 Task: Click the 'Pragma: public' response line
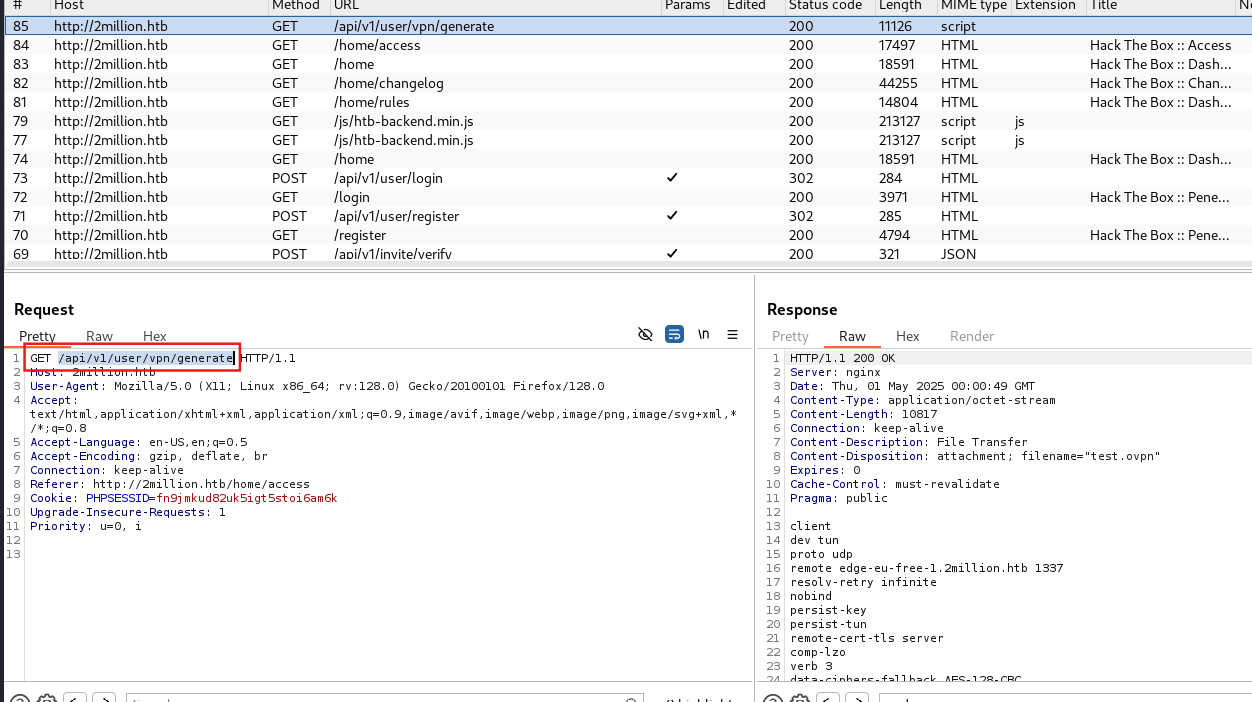839,498
